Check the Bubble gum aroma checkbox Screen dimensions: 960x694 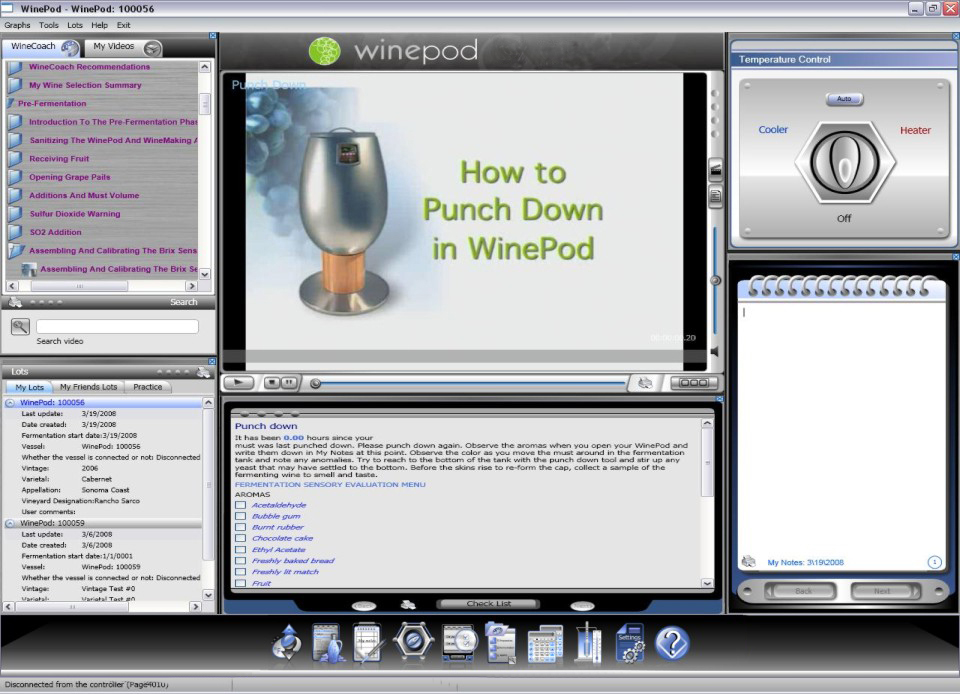[241, 516]
